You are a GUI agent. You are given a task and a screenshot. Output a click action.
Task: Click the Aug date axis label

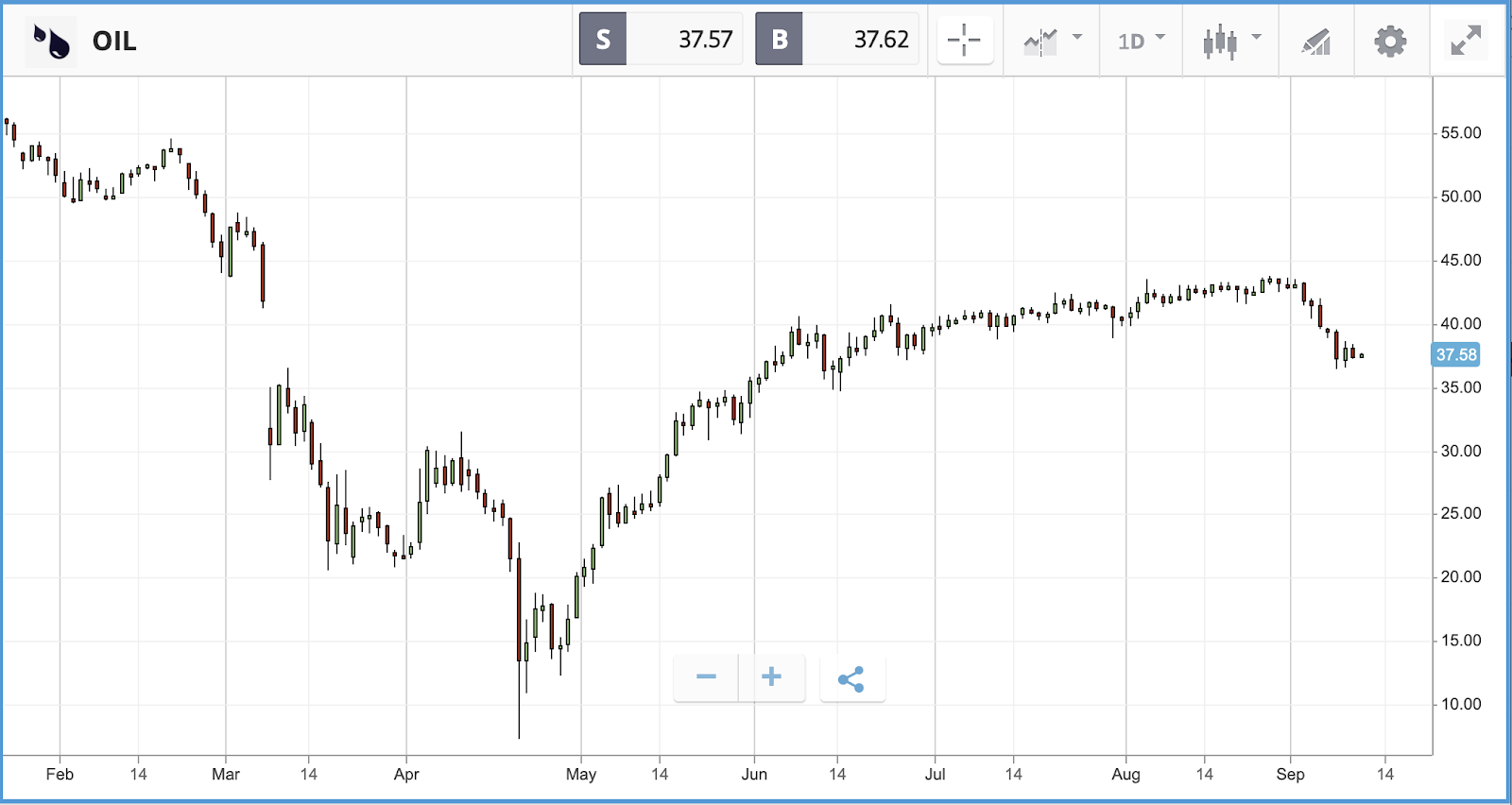click(1125, 774)
